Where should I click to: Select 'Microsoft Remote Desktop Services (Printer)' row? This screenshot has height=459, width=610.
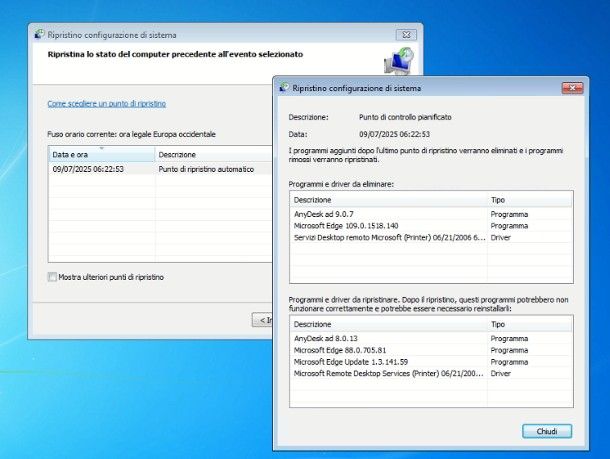point(431,373)
